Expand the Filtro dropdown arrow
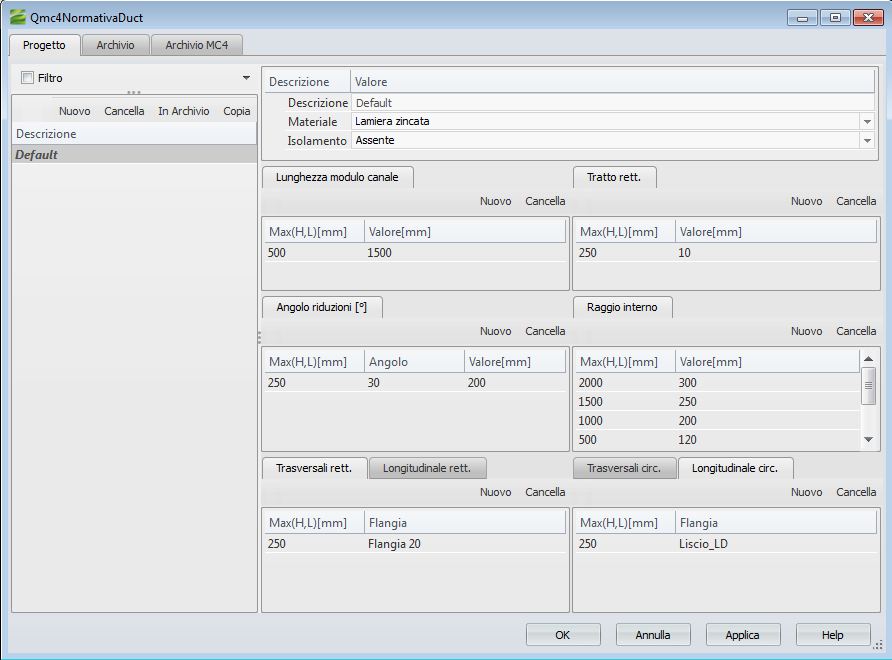Image resolution: width=892 pixels, height=660 pixels. pyautogui.click(x=246, y=78)
